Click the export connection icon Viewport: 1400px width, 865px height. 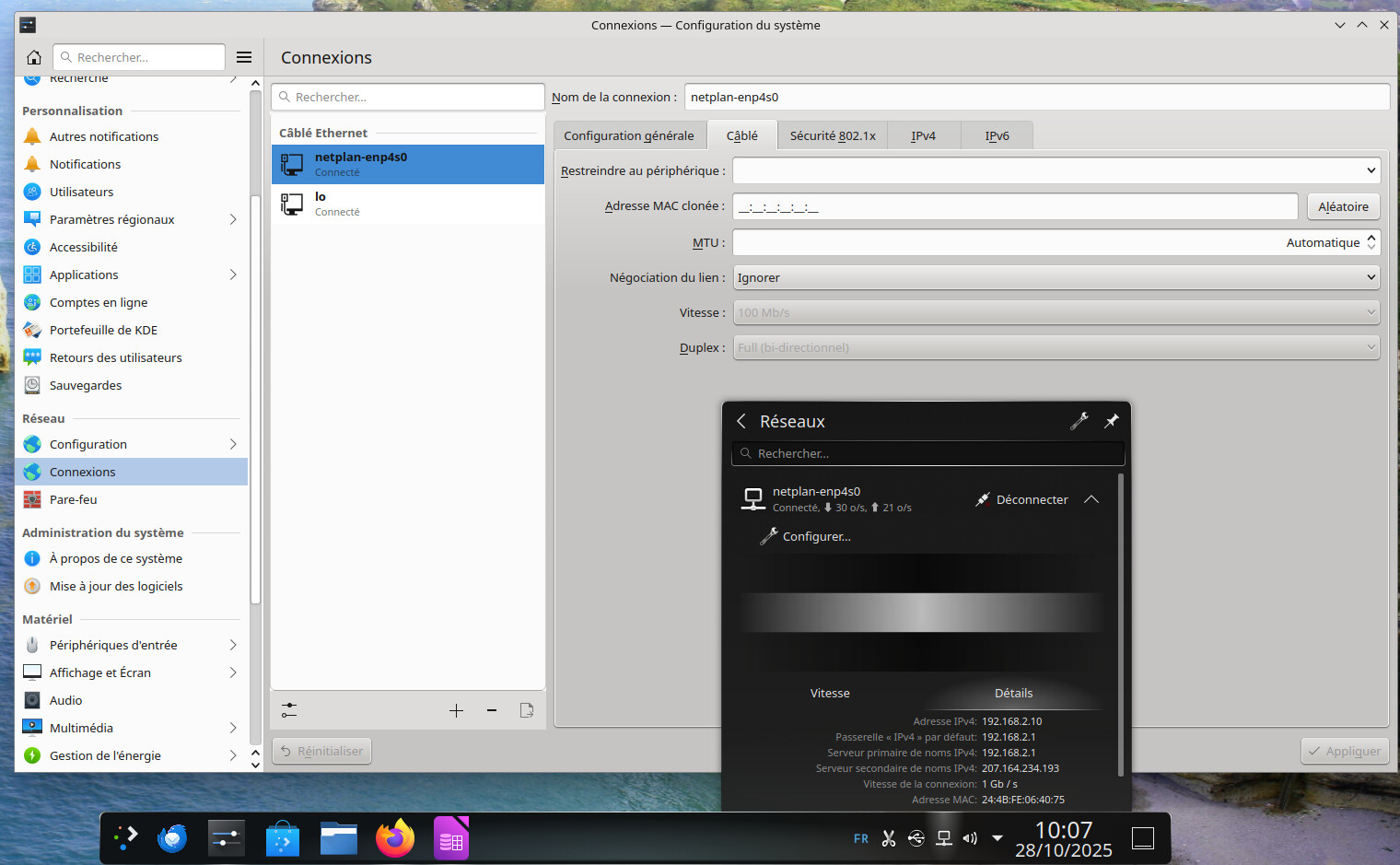pos(527,710)
